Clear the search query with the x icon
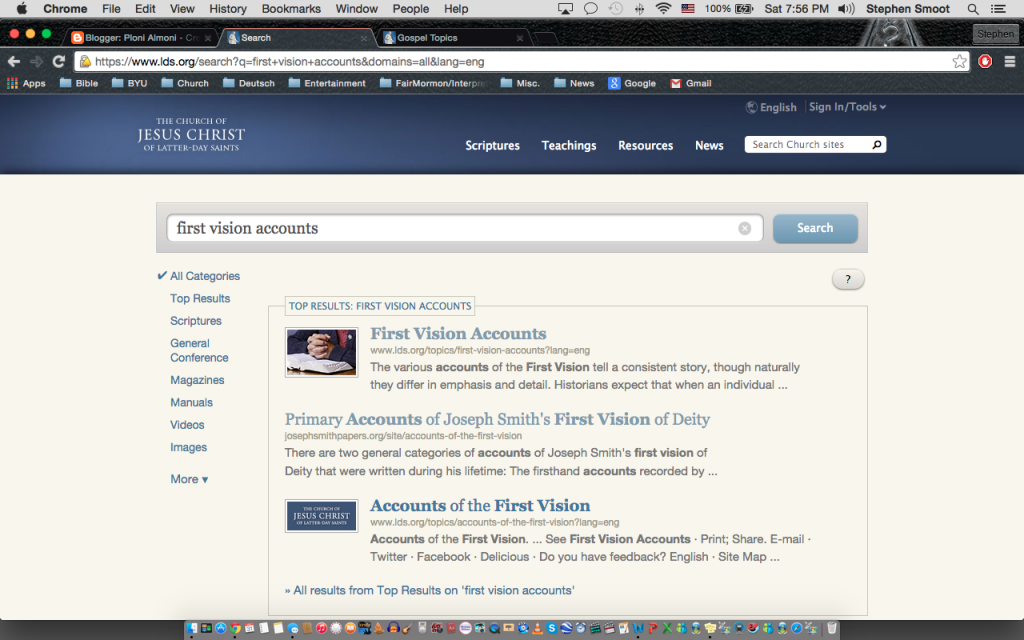Image resolution: width=1024 pixels, height=640 pixels. (x=744, y=228)
